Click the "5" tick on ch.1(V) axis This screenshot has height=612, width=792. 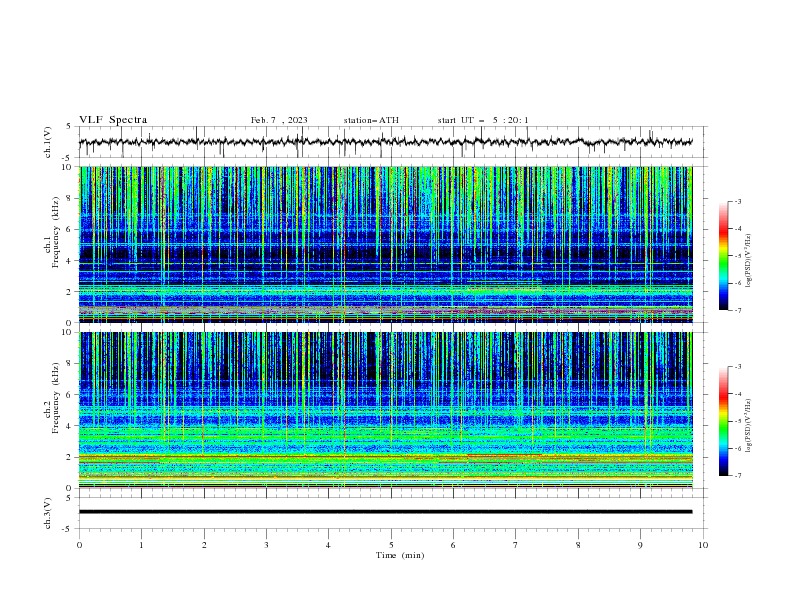68,127
